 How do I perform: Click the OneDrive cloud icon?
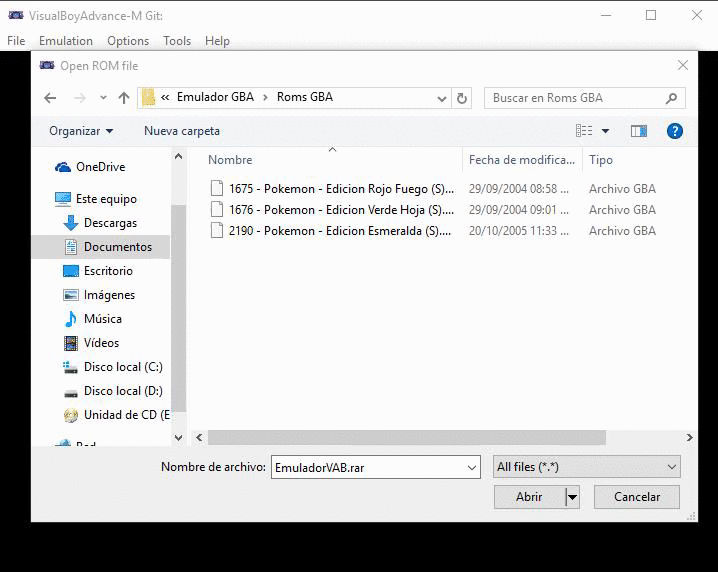coord(63,167)
